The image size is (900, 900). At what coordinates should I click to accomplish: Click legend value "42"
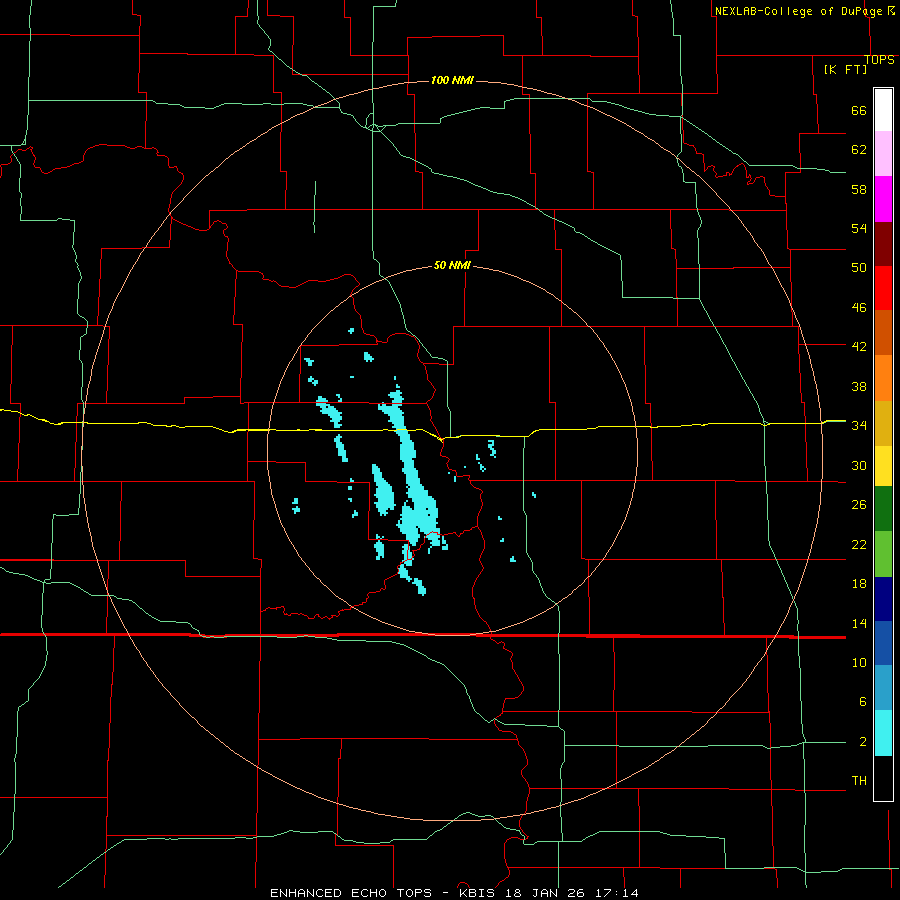[x=859, y=347]
